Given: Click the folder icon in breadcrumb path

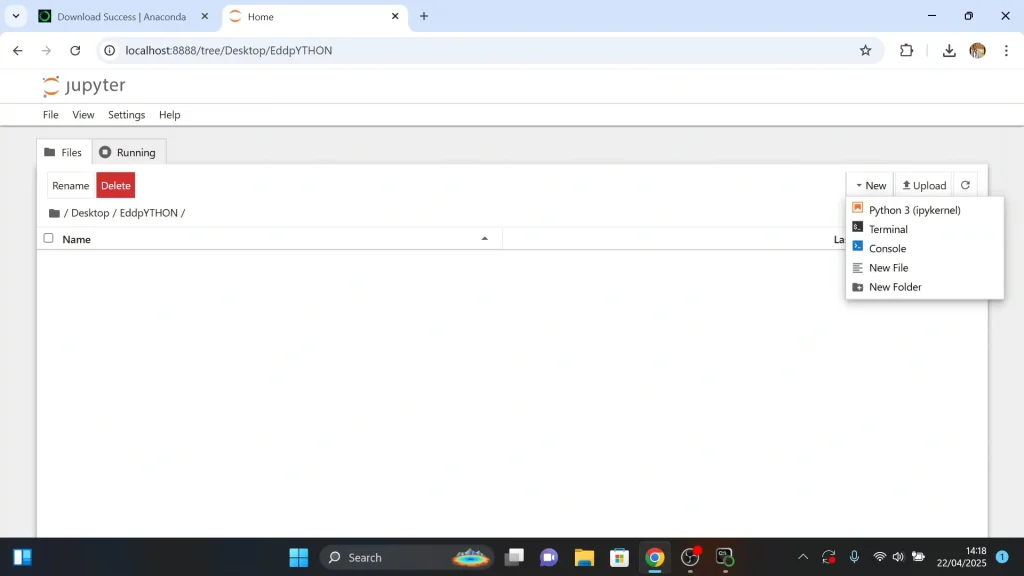Looking at the screenshot, I should [54, 213].
